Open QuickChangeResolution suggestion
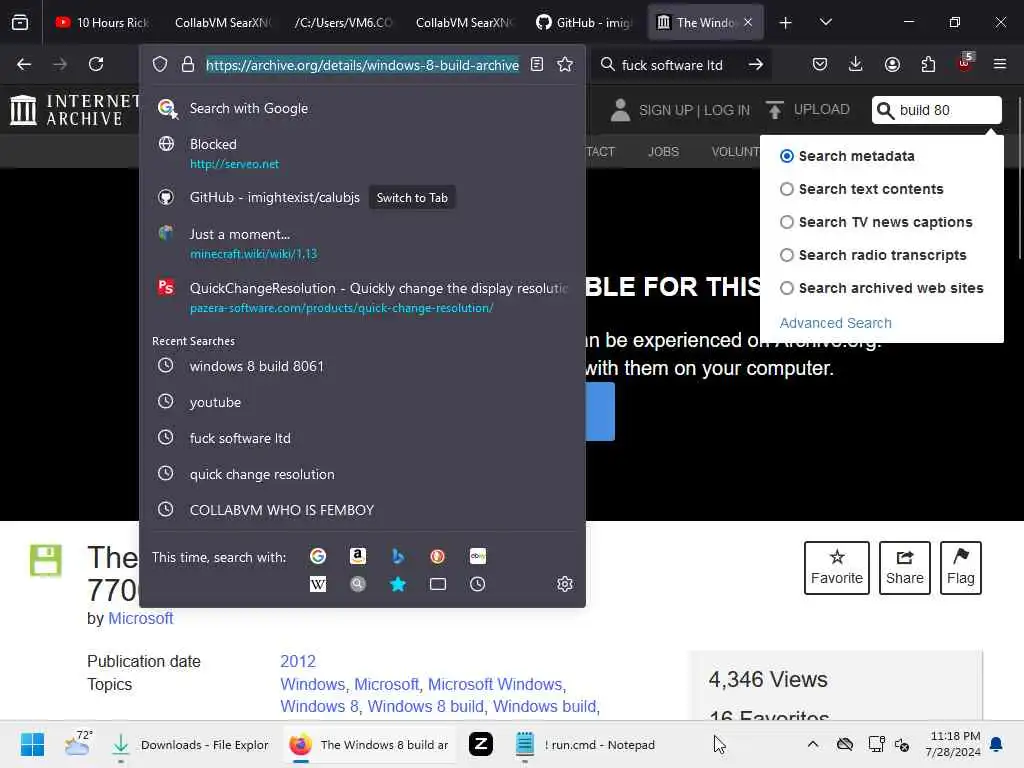Viewport: 1024px width, 768px height. click(x=362, y=297)
